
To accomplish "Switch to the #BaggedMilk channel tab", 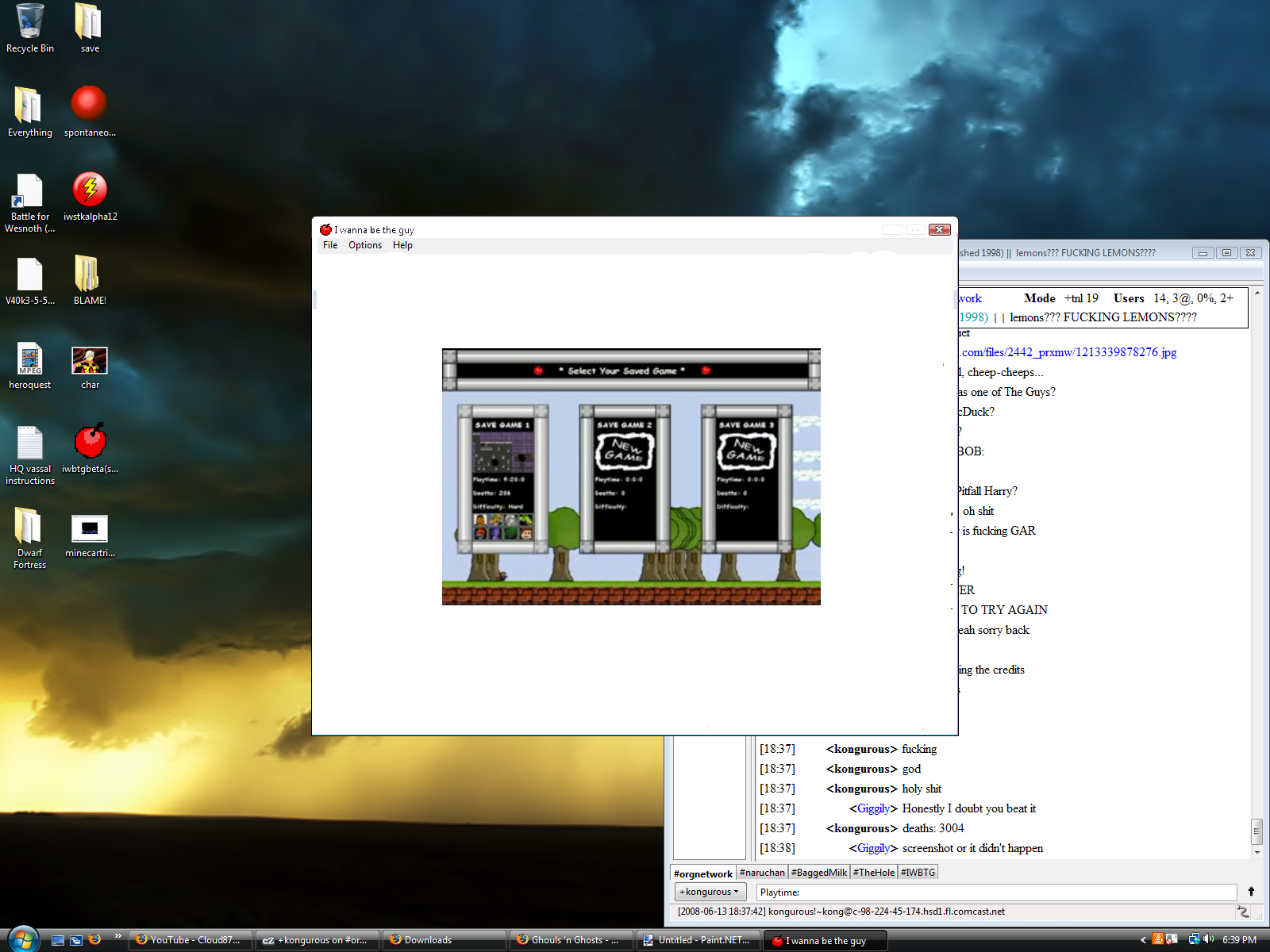I will 819,873.
